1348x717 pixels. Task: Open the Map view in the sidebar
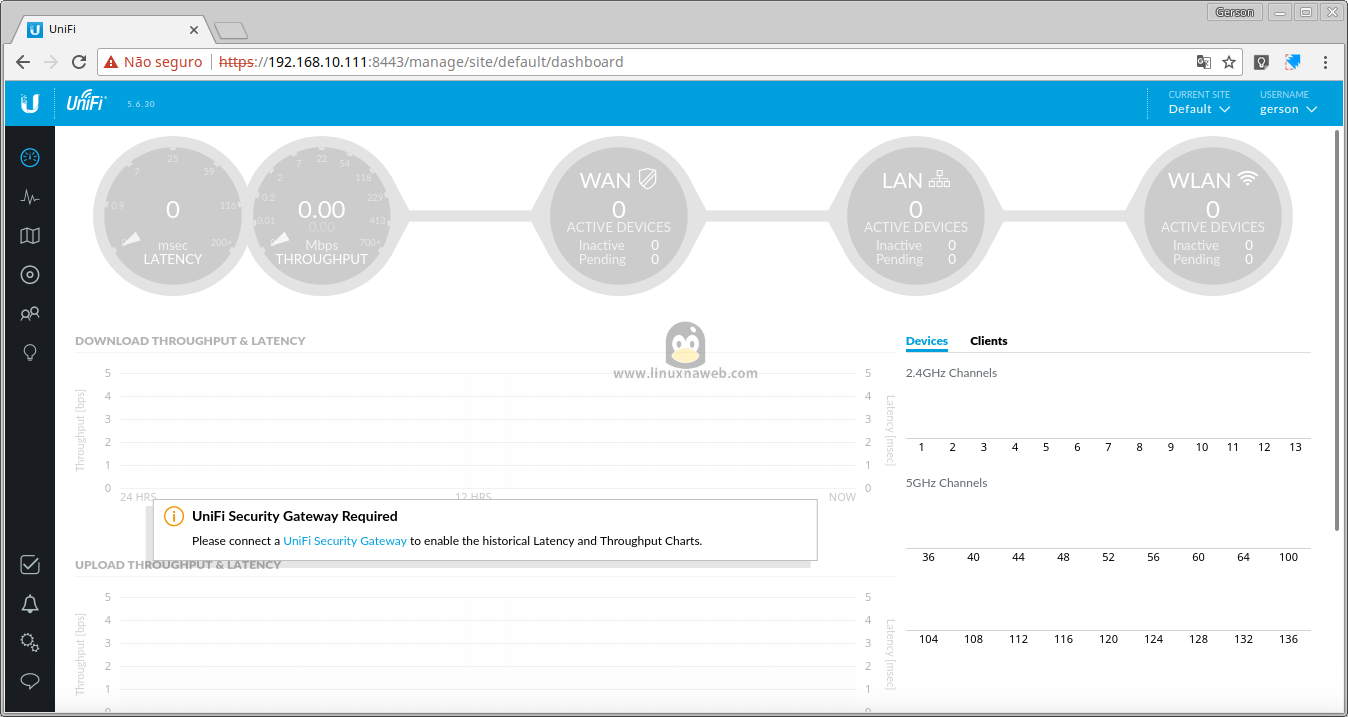pos(30,236)
